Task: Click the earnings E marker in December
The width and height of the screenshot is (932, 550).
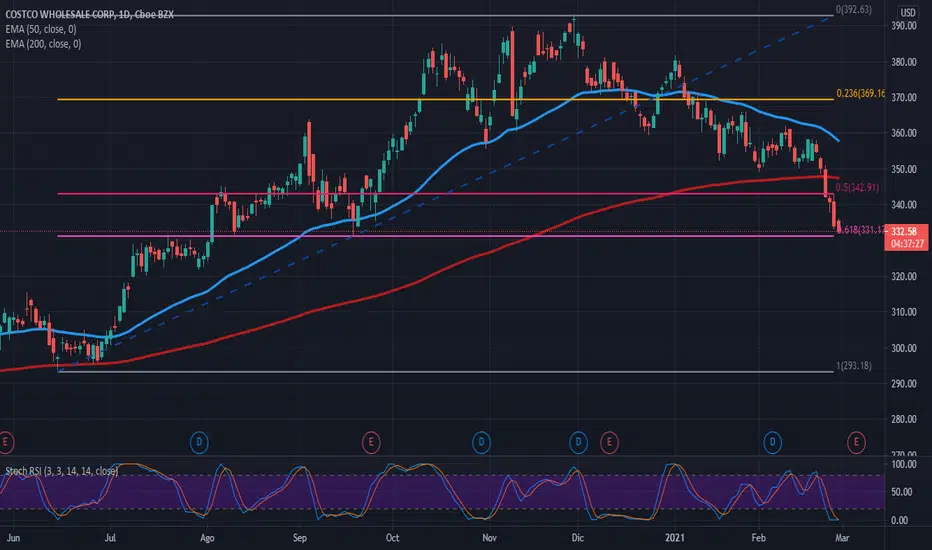Action: tap(609, 442)
